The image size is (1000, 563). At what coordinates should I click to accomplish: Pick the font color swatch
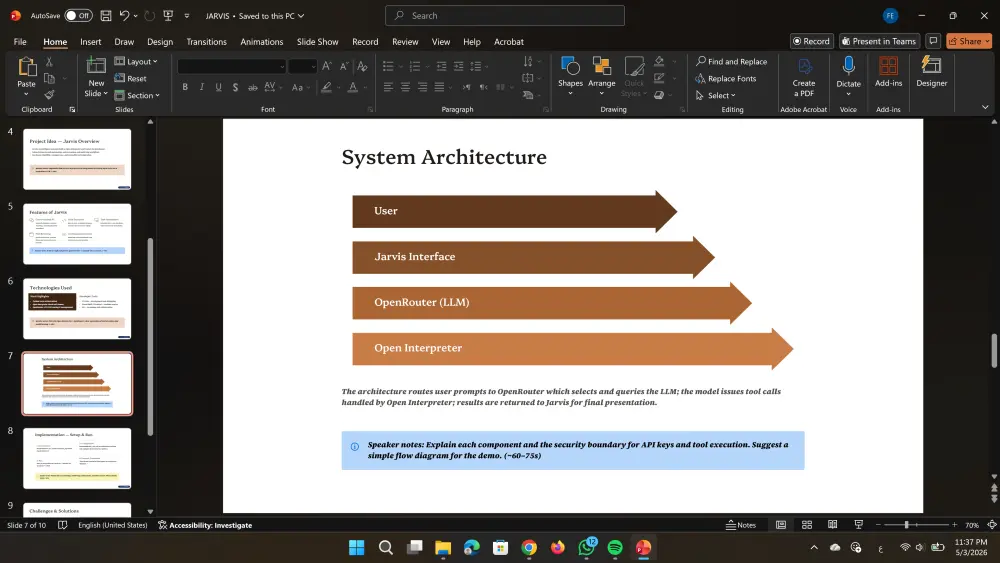click(x=353, y=87)
